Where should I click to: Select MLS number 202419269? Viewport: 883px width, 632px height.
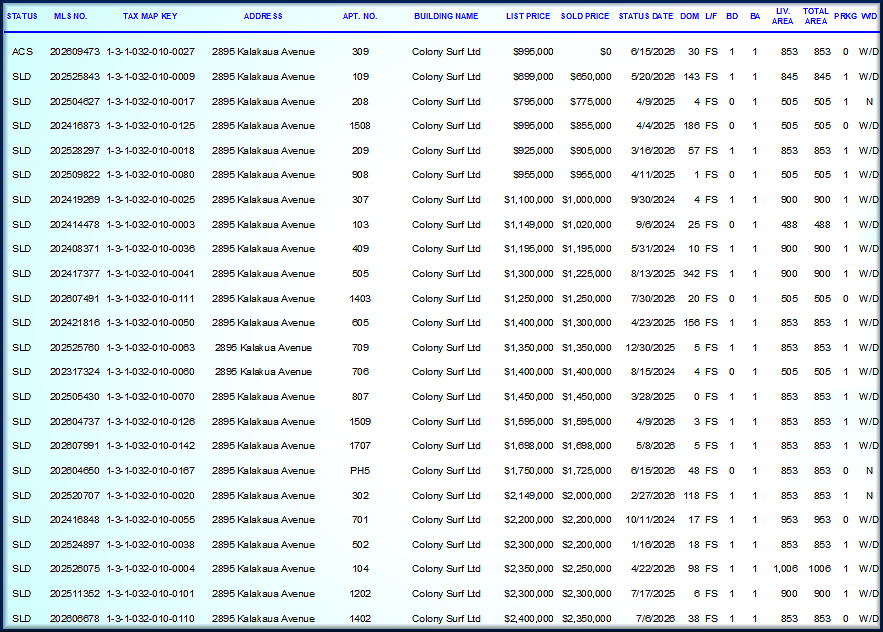pyautogui.click(x=75, y=200)
